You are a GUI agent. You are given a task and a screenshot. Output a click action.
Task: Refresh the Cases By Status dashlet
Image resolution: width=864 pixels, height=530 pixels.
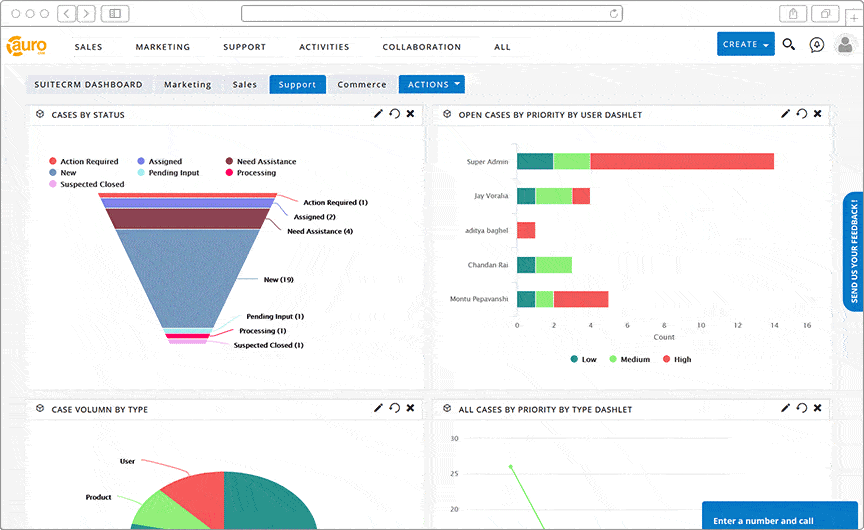tap(395, 113)
